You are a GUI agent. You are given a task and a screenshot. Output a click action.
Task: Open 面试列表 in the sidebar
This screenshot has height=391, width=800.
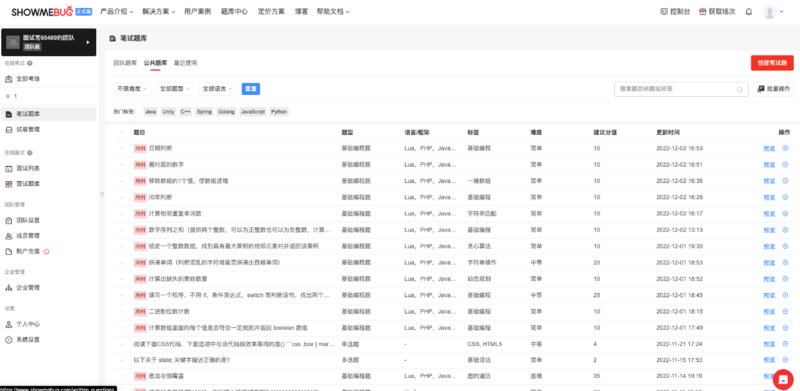tap(48, 168)
